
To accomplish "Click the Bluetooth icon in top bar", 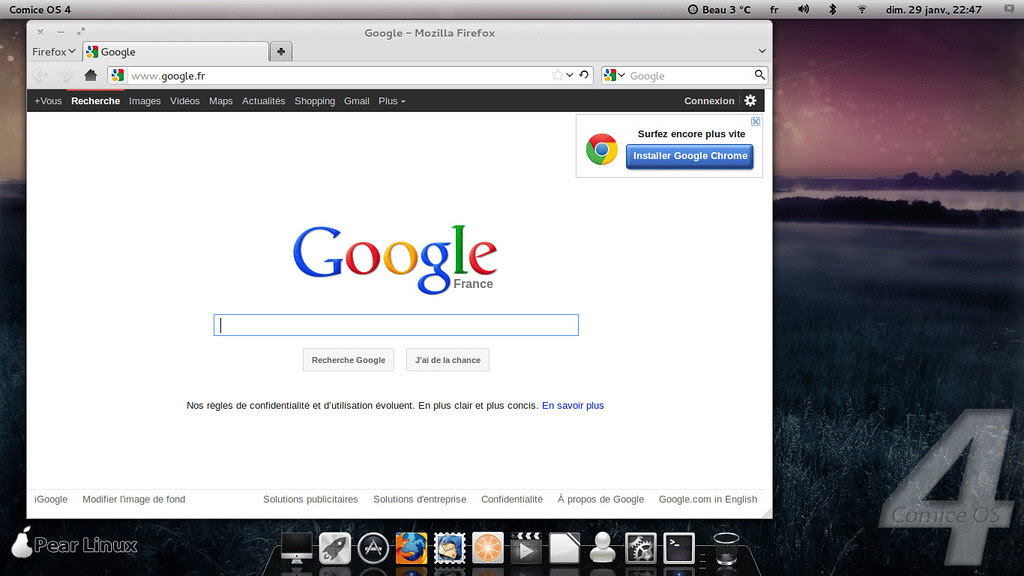I will pos(833,9).
